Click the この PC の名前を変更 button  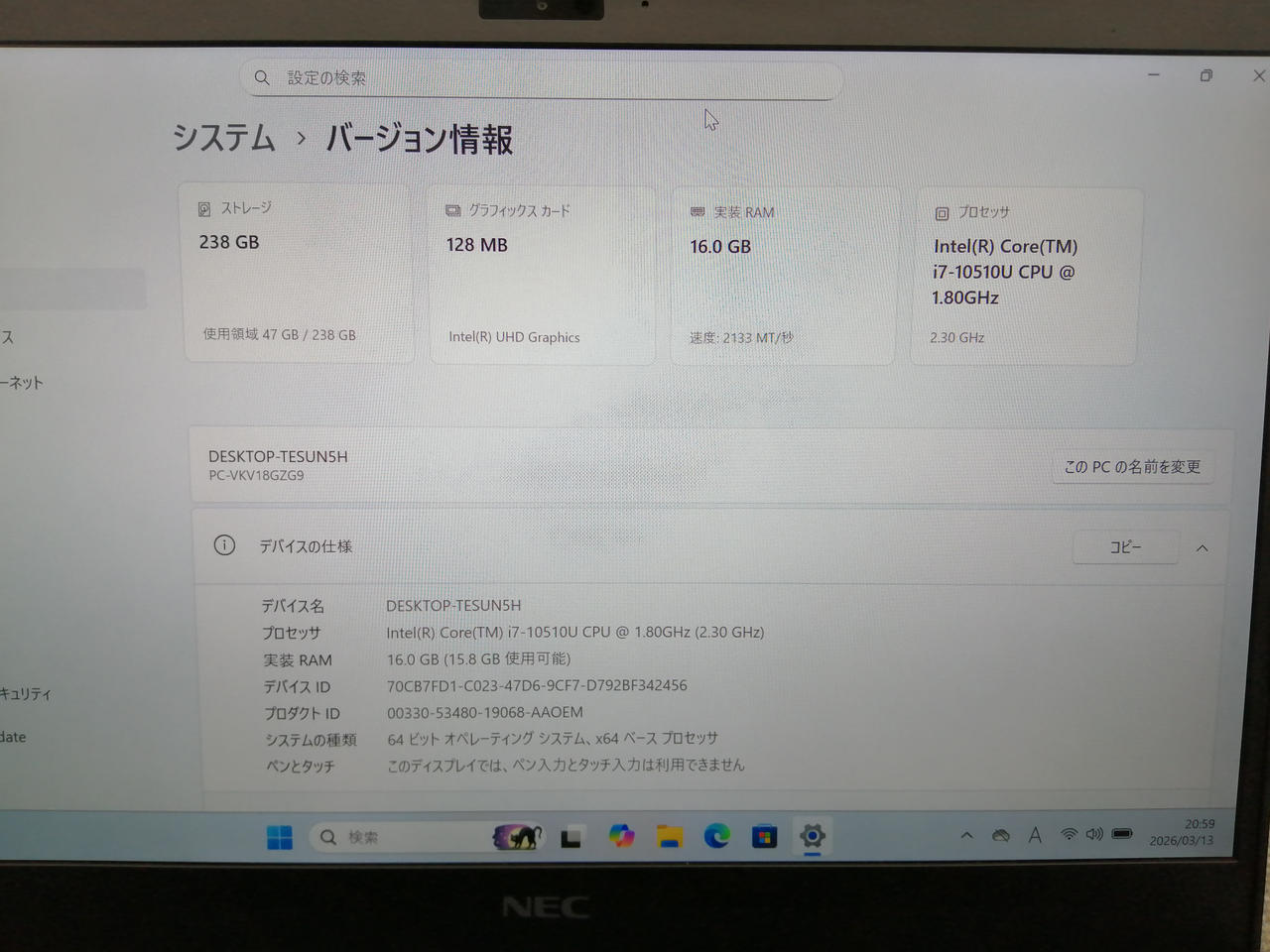[x=1132, y=467]
